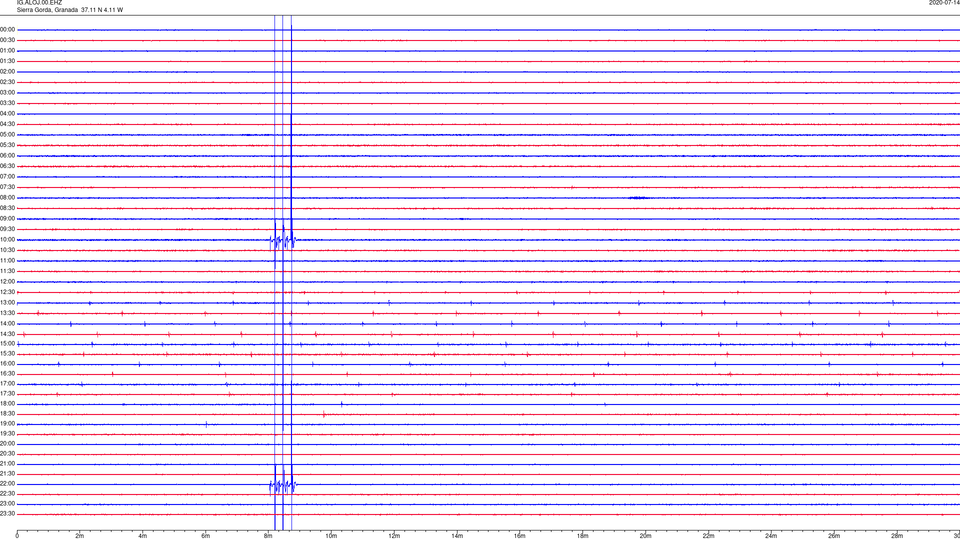The image size is (960, 540).
Task: Choose the 09:00 trace label
Action: coord(8,219)
